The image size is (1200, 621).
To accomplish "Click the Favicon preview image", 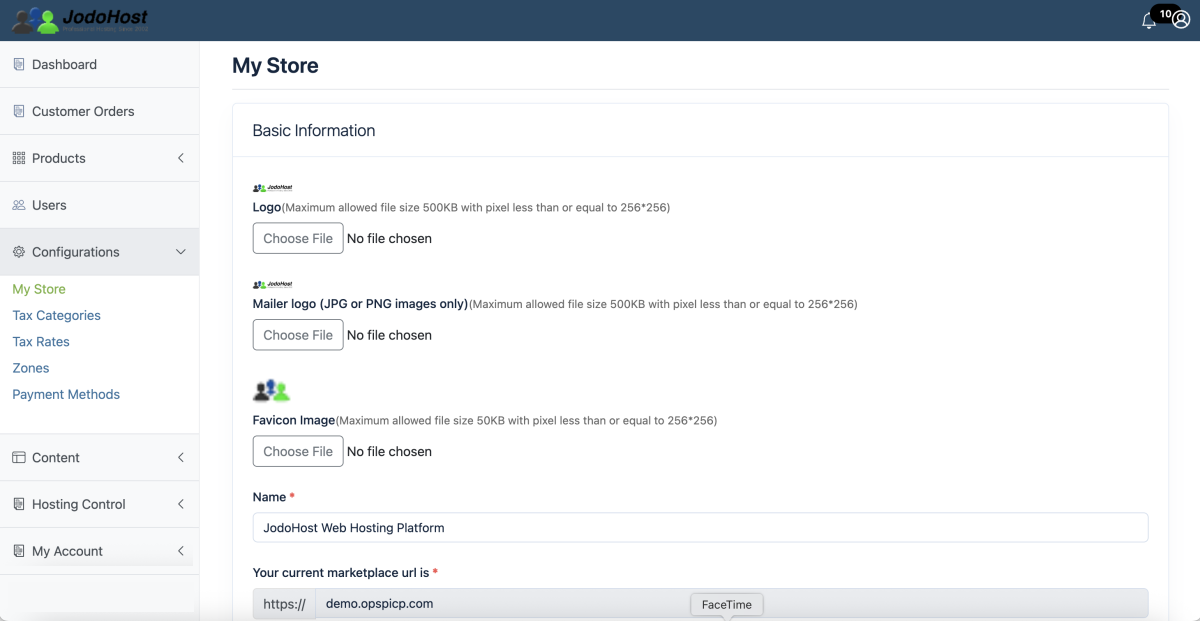I will [271, 390].
